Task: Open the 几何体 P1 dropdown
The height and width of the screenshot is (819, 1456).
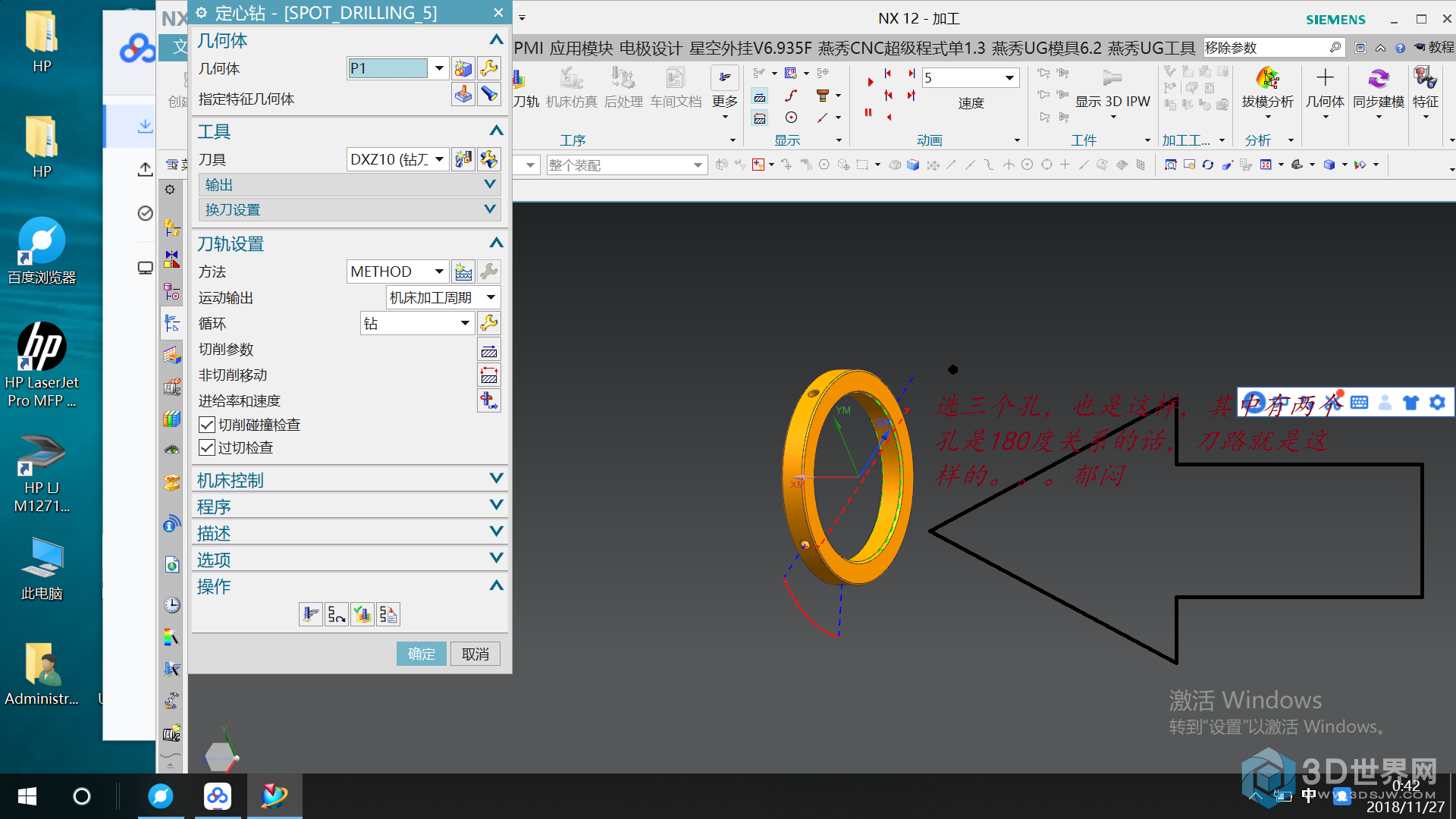Action: click(x=439, y=69)
